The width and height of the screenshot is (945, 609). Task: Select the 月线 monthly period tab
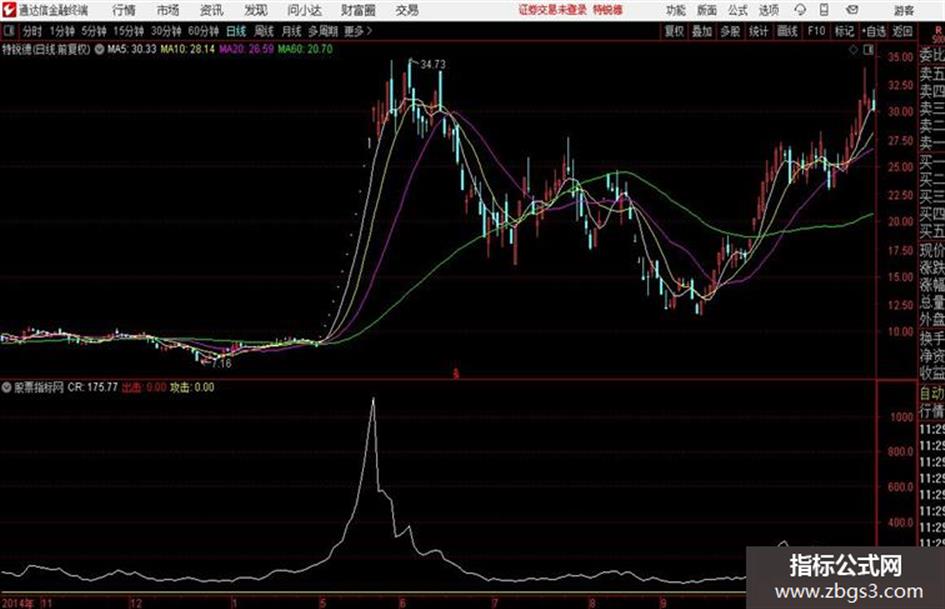(x=292, y=31)
